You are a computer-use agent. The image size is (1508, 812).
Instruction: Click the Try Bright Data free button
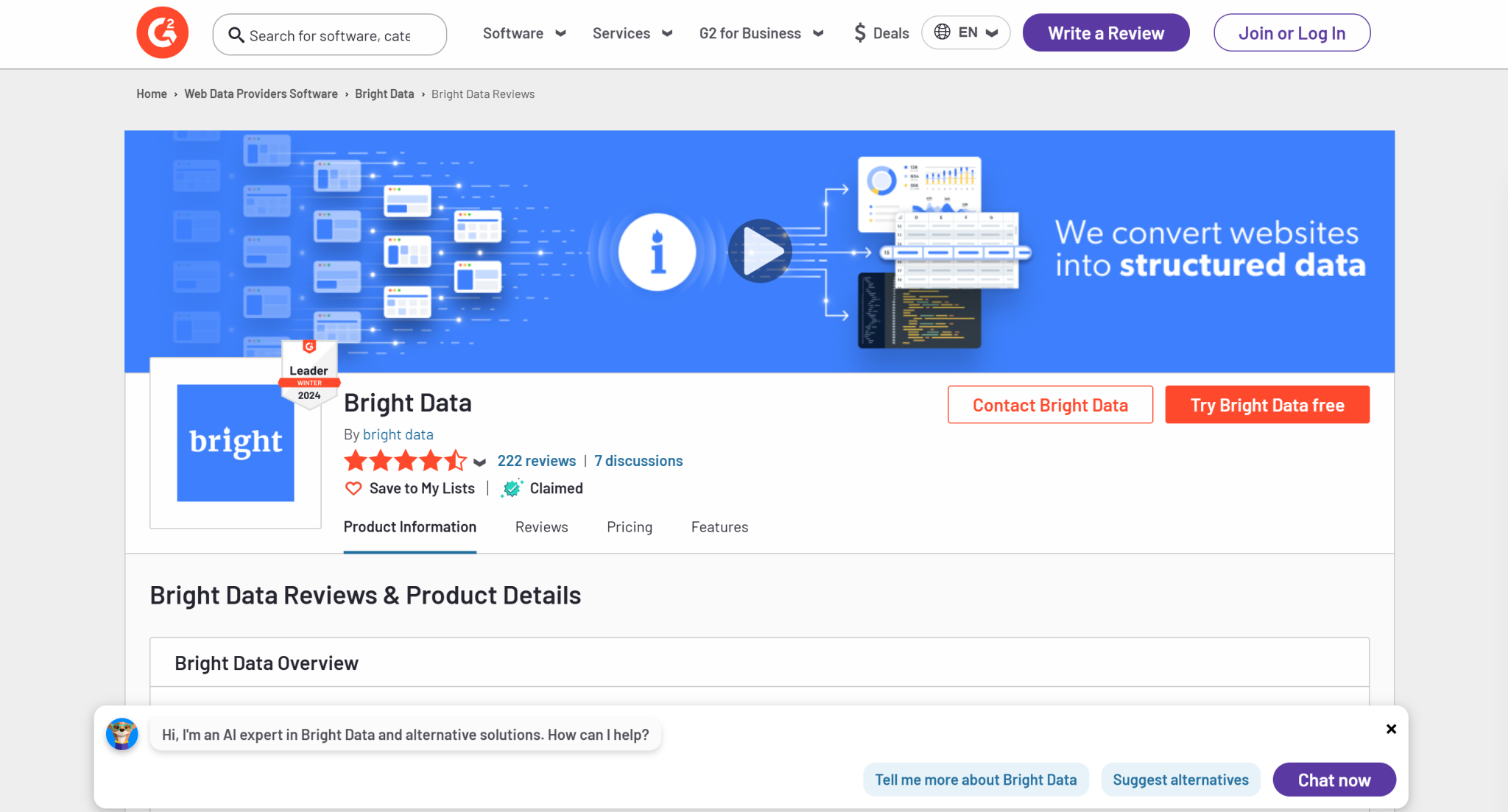click(x=1266, y=404)
